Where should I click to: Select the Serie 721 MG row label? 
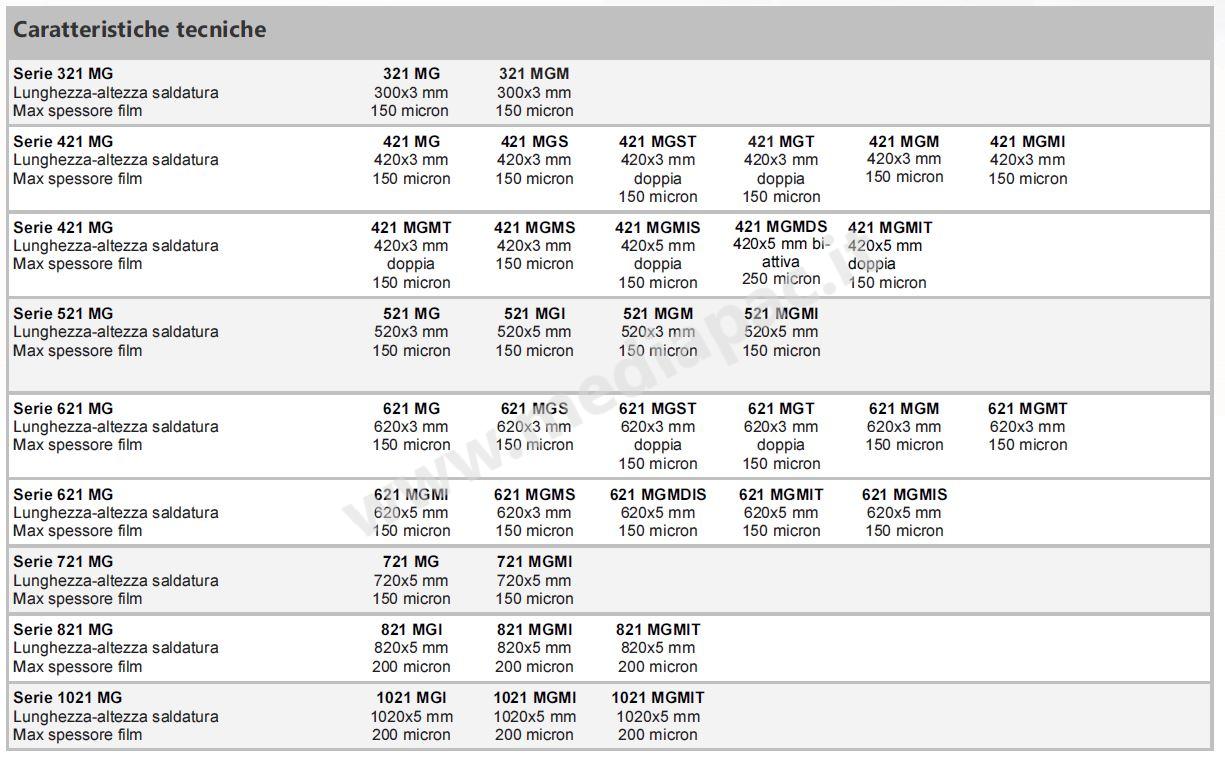[63, 562]
